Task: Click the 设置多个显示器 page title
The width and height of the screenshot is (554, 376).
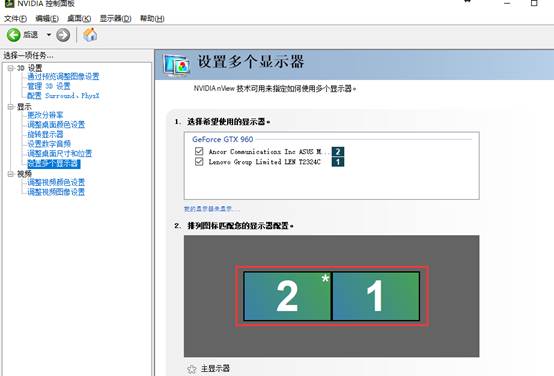Action: point(251,62)
